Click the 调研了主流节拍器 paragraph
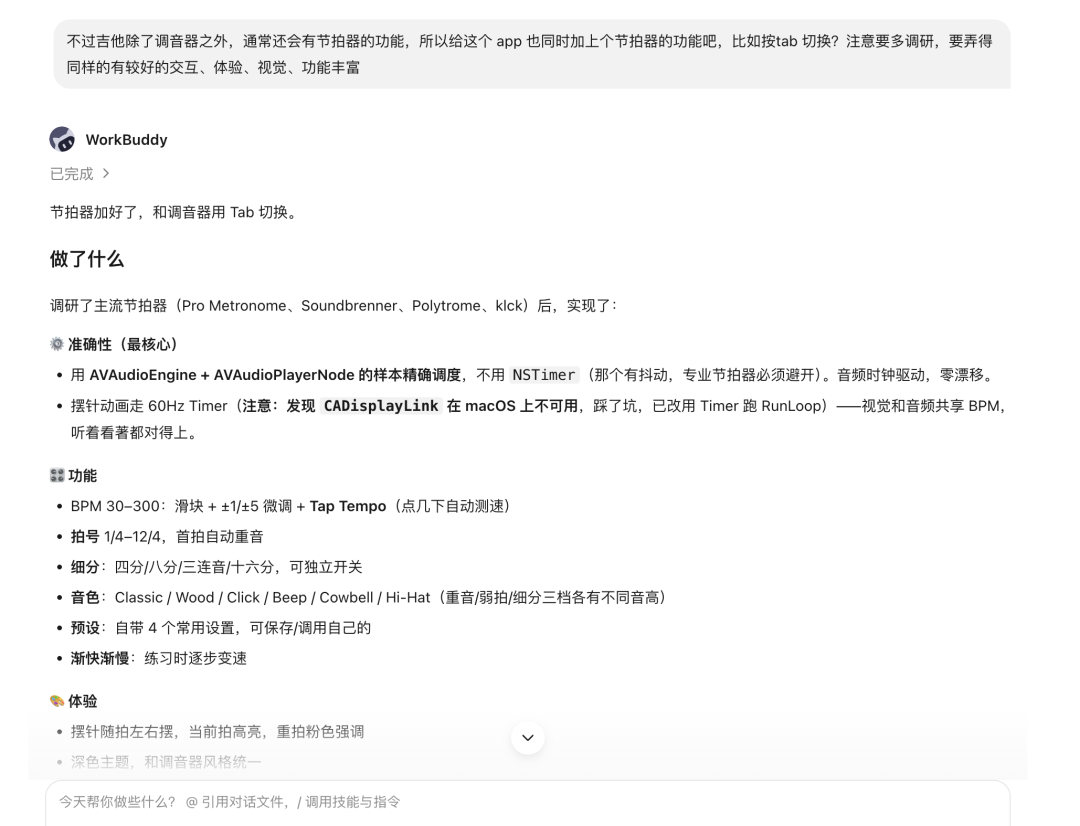1080x826 pixels. (x=334, y=306)
